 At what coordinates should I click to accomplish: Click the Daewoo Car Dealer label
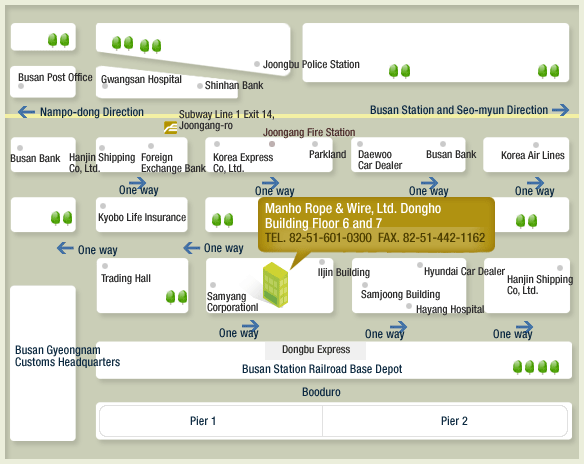(x=380, y=160)
